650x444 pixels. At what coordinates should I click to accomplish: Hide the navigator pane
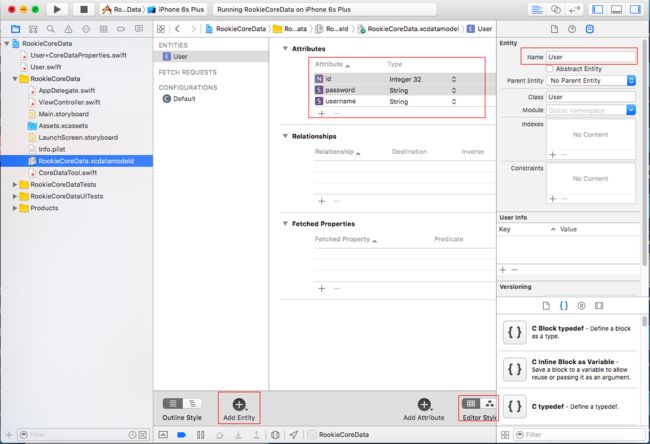tap(597, 10)
